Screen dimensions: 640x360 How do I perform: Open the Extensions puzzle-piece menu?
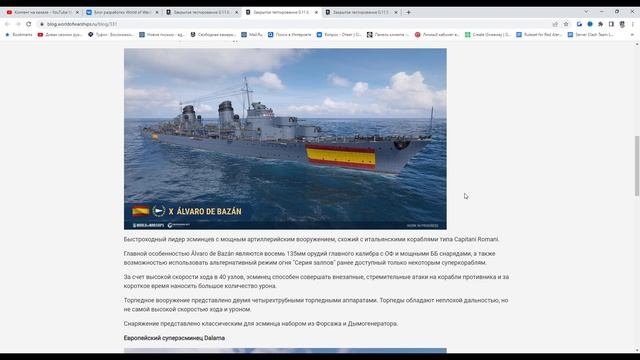(x=600, y=24)
